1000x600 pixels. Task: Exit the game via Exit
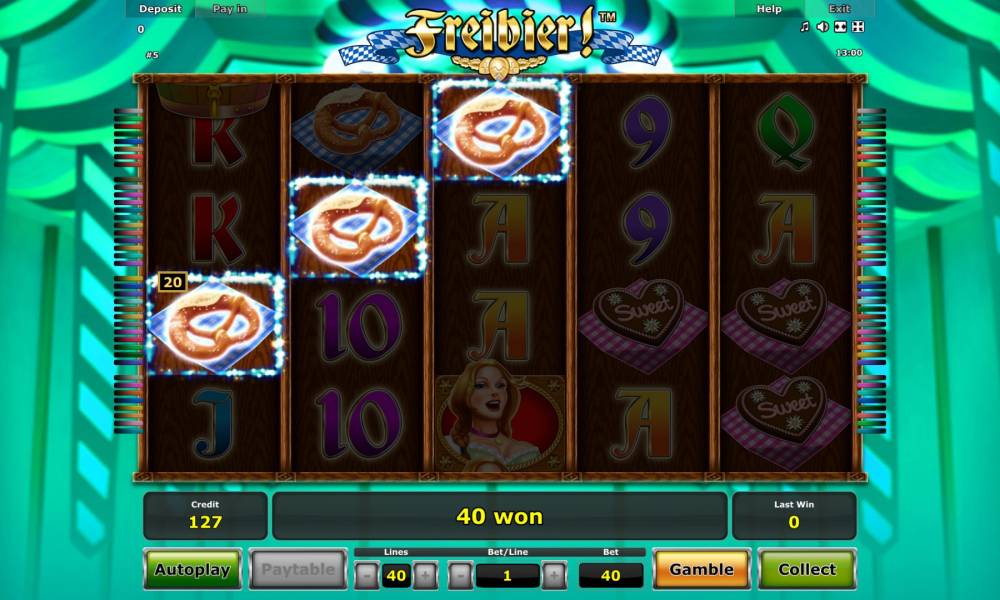(839, 9)
